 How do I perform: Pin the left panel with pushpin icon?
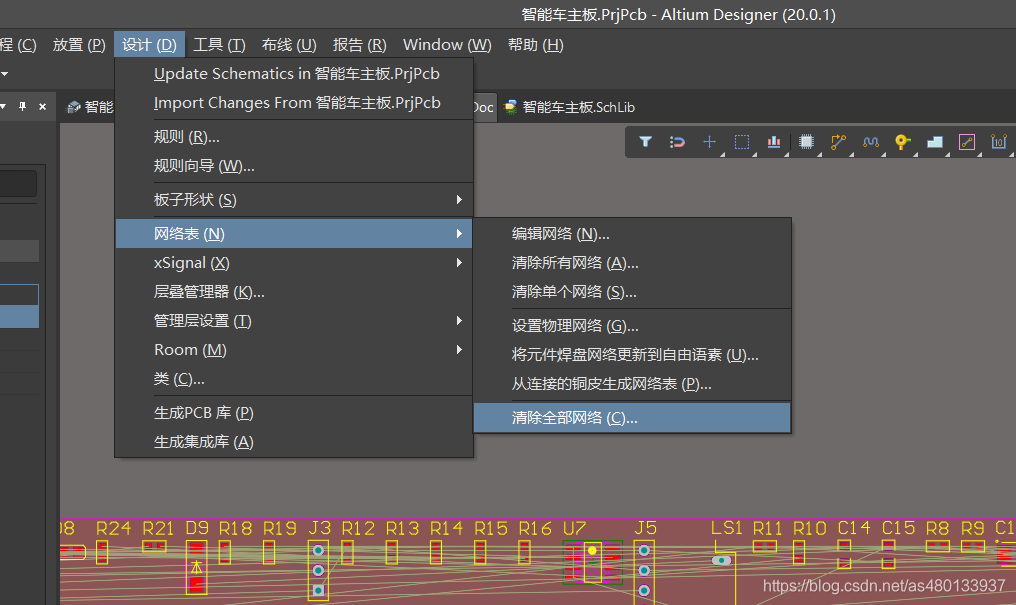(x=22, y=106)
